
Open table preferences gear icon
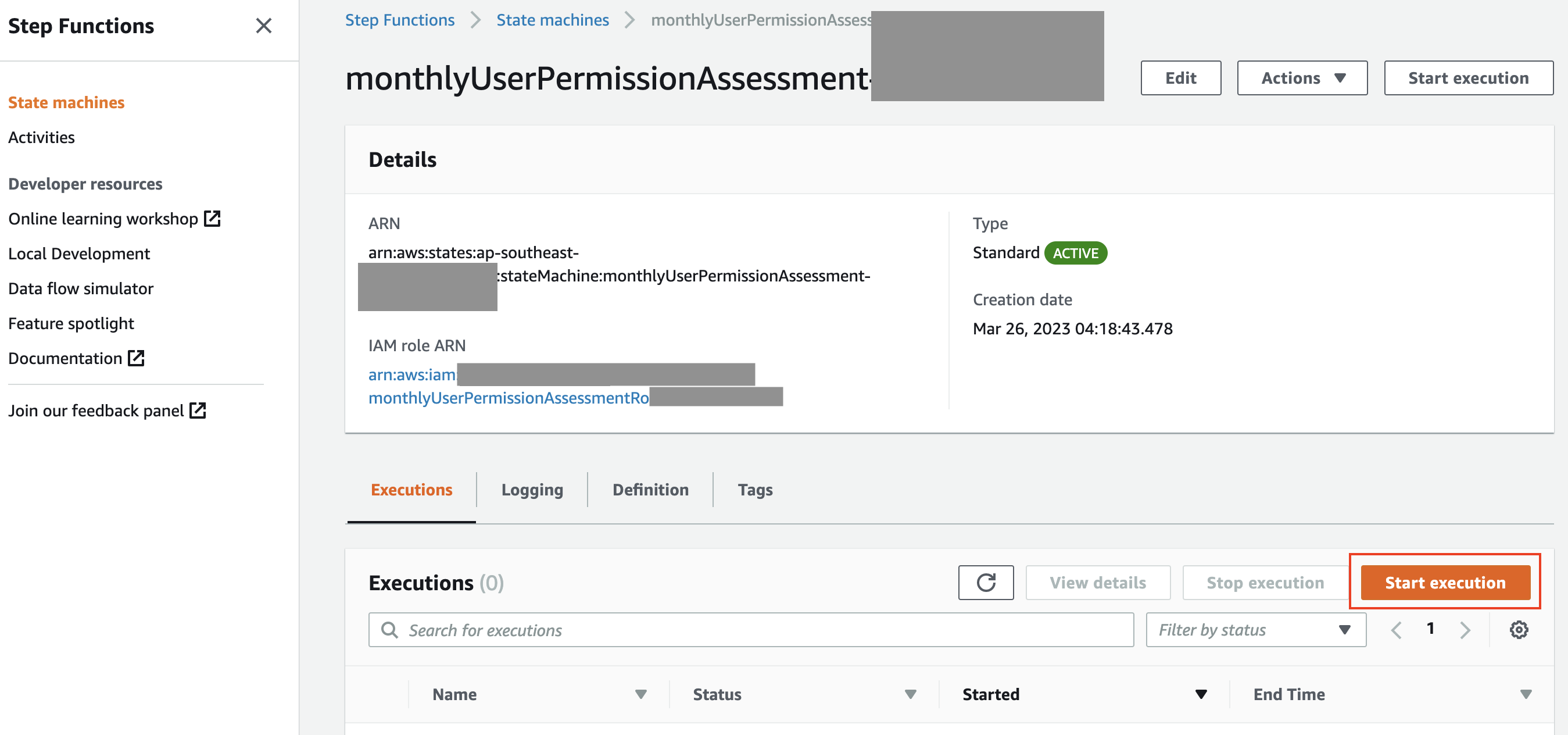1518,629
